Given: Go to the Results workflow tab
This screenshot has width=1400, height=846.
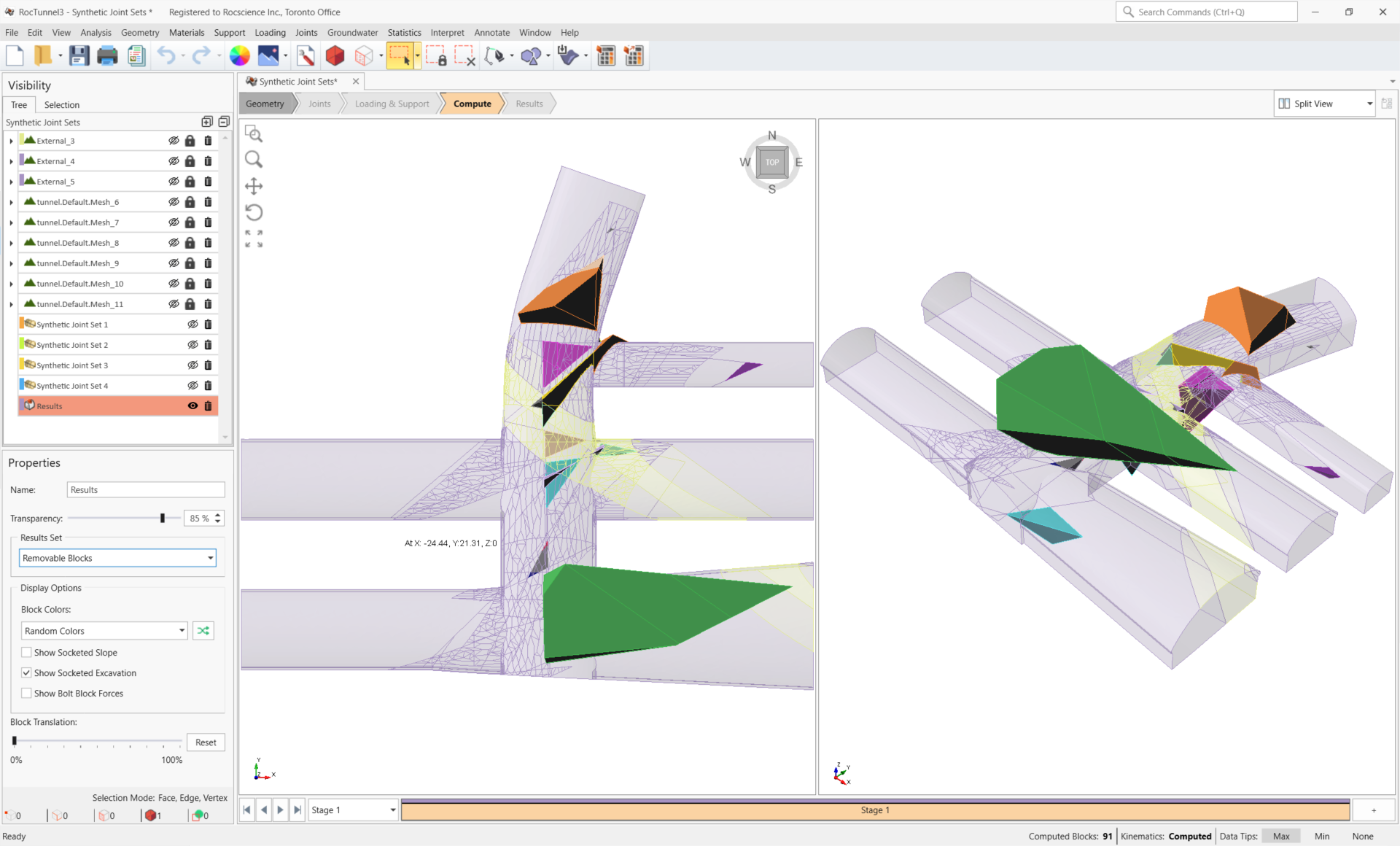Looking at the screenshot, I should [x=529, y=104].
